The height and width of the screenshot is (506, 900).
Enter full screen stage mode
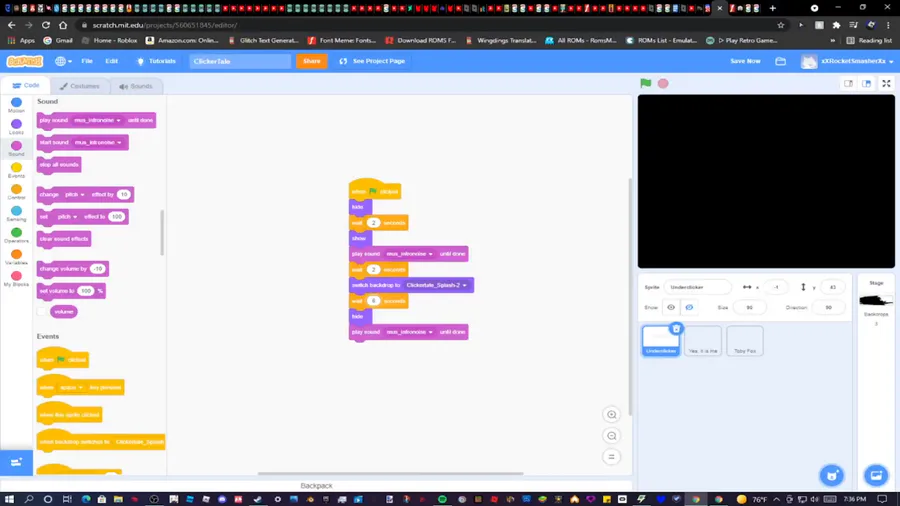[x=886, y=84]
